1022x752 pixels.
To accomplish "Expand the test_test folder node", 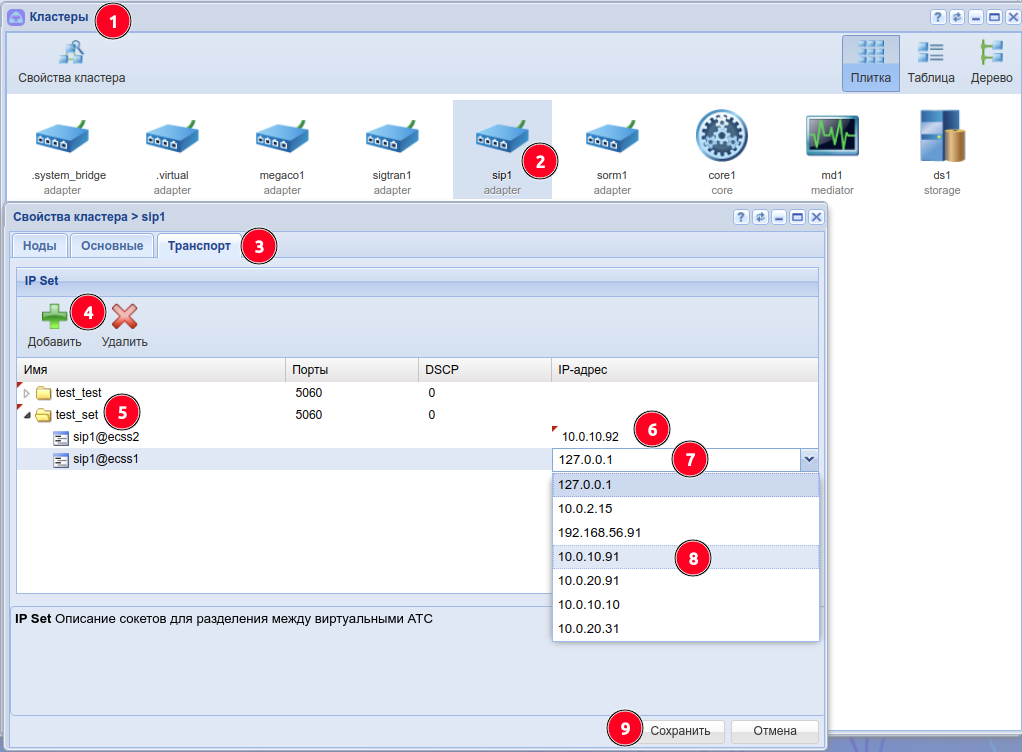I will [x=27, y=393].
